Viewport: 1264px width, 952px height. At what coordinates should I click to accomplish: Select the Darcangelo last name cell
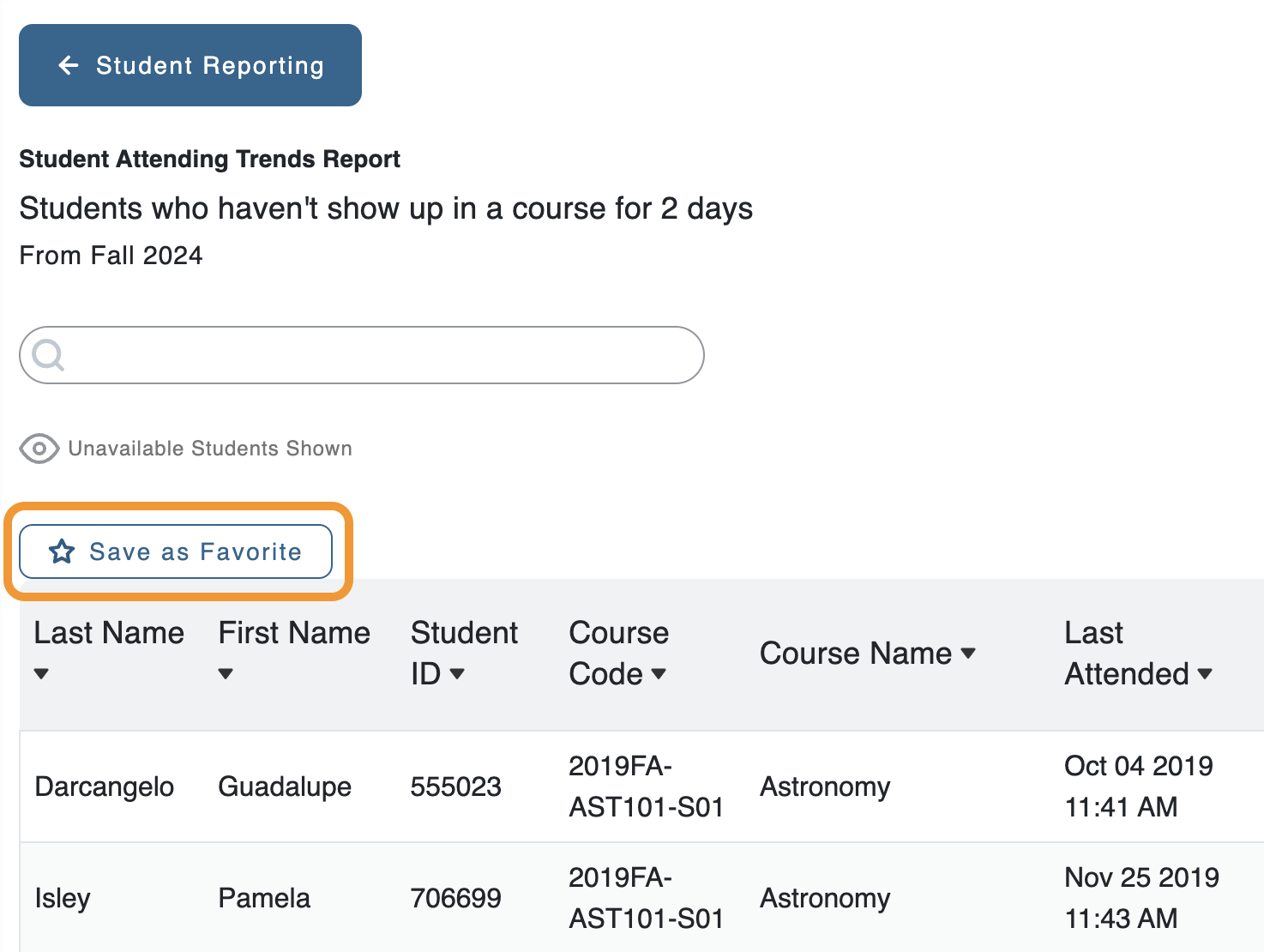point(105,786)
